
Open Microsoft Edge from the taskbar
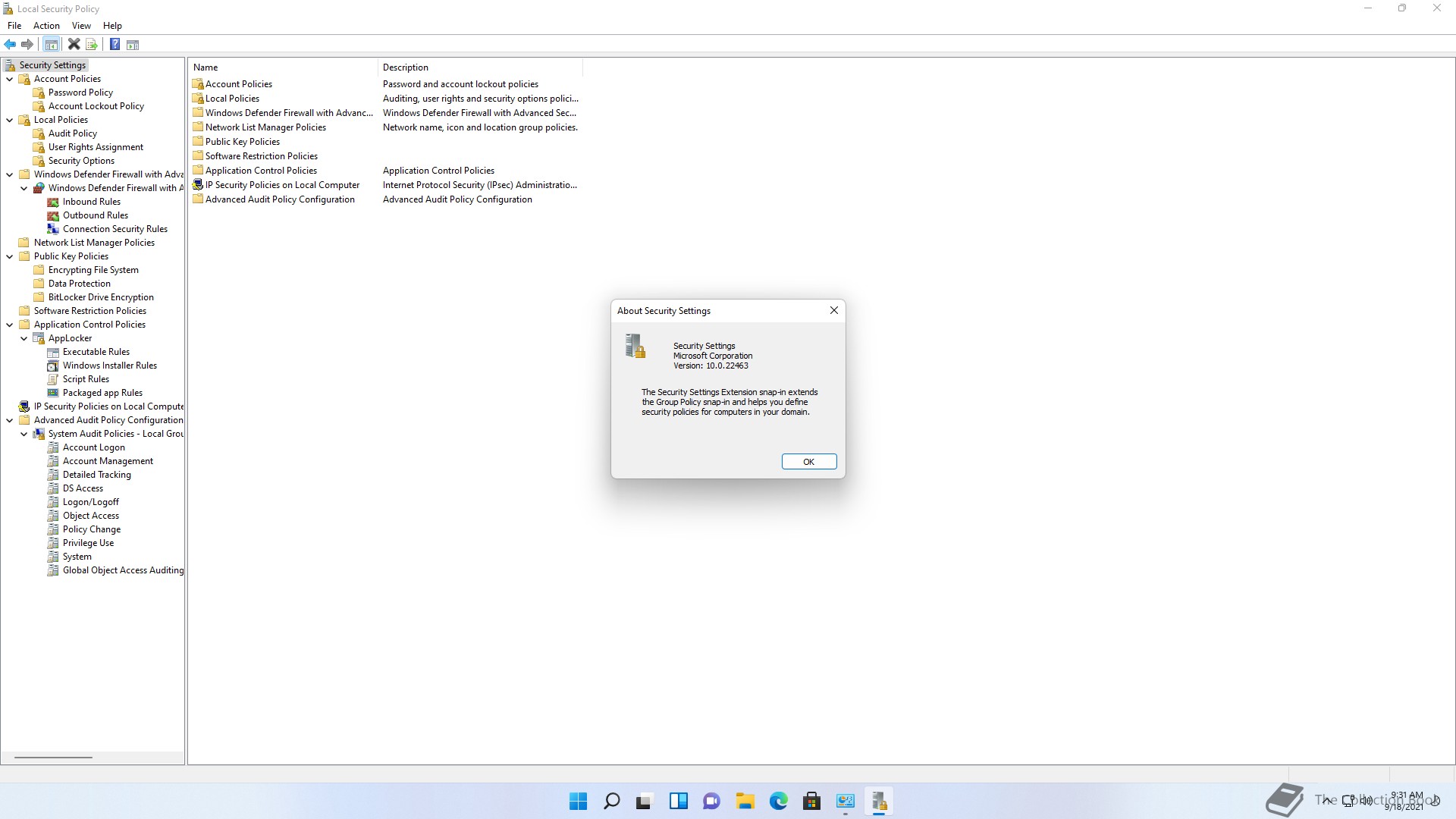pyautogui.click(x=778, y=802)
